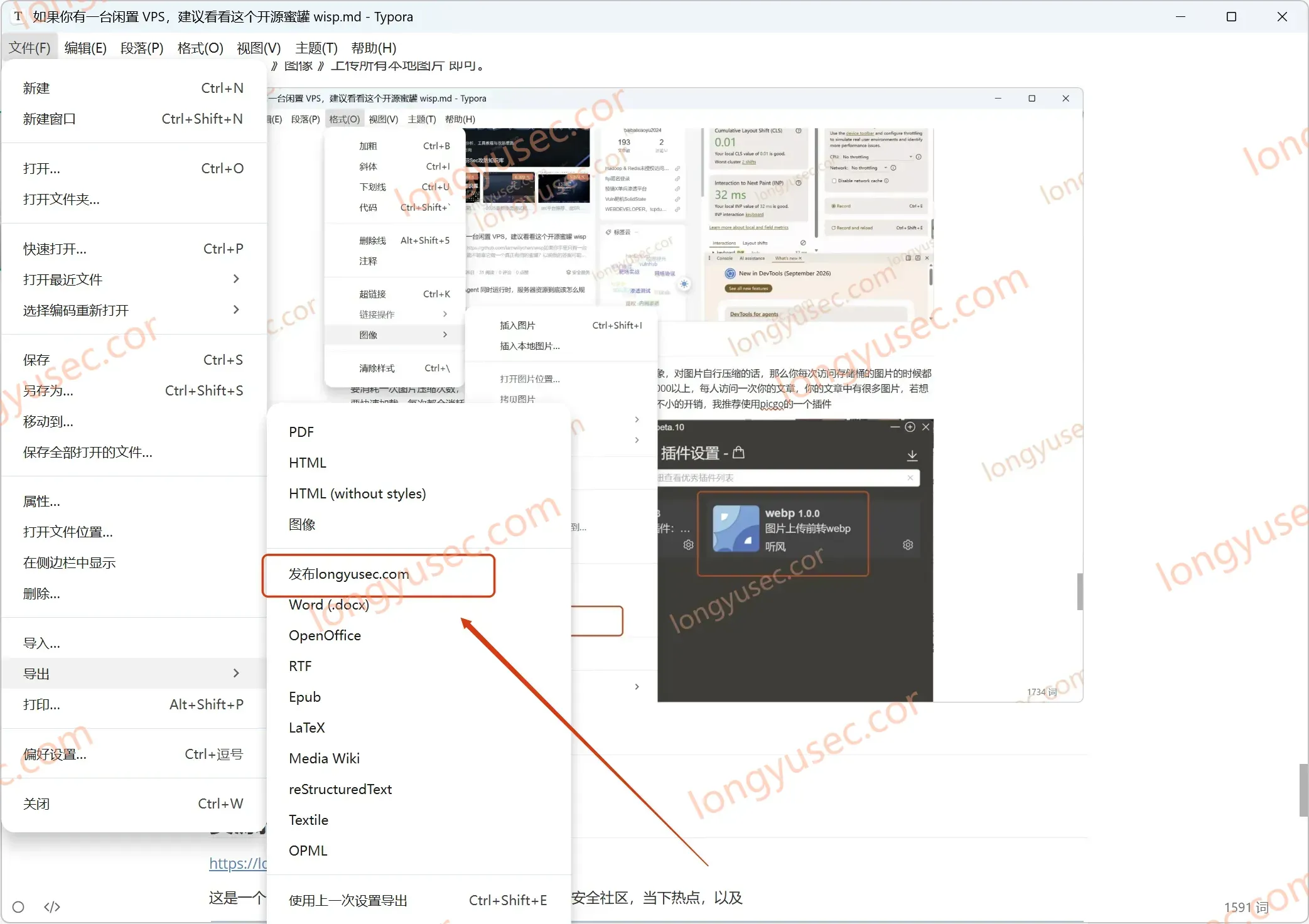Open the 段落(P) menu
Image resolution: width=1309 pixels, height=924 pixels.
pos(142,48)
